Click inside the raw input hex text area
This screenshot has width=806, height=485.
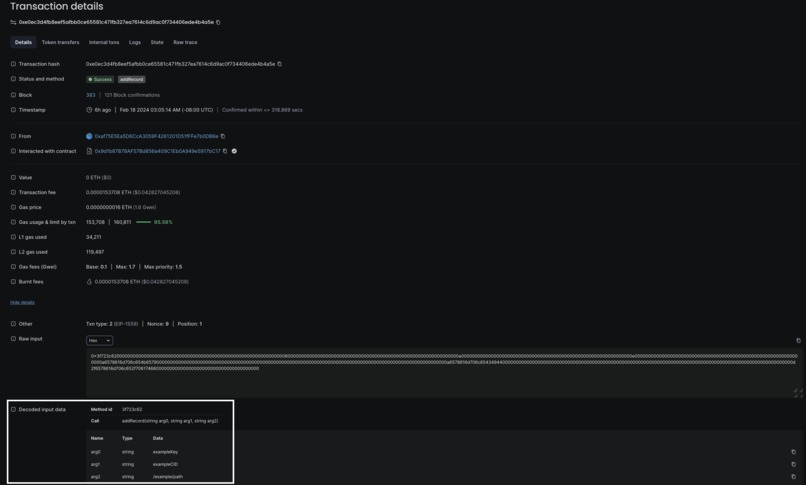pos(443,373)
